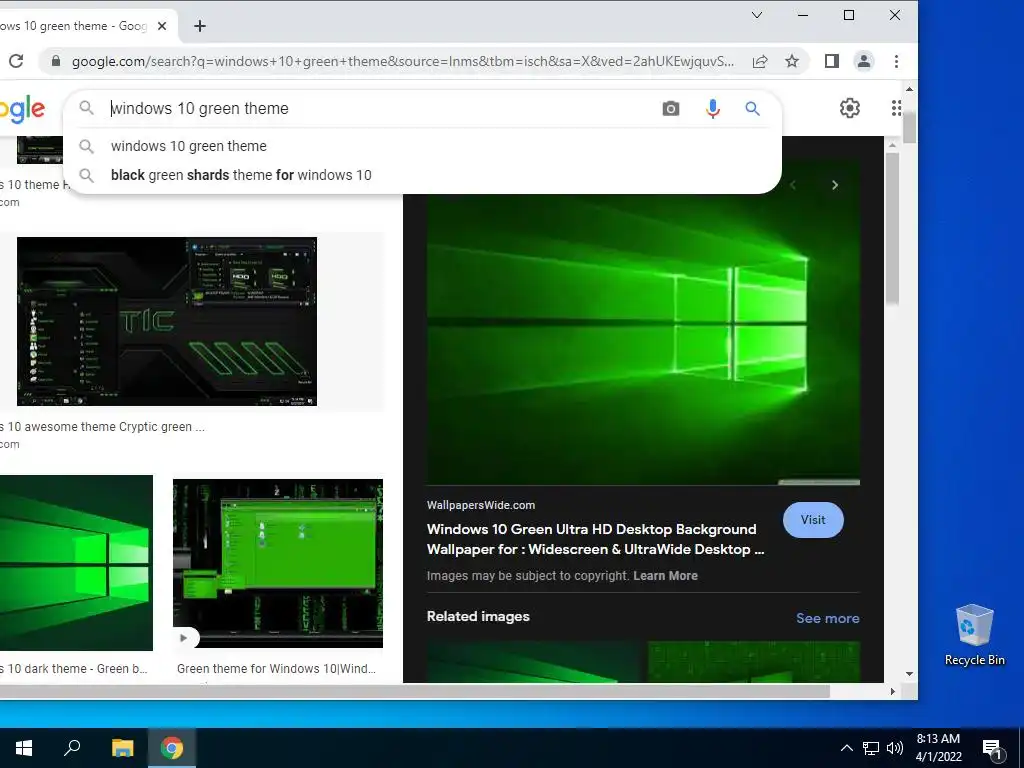Visit the WallpapersWide page
The height and width of the screenshot is (768, 1024).
tap(813, 520)
